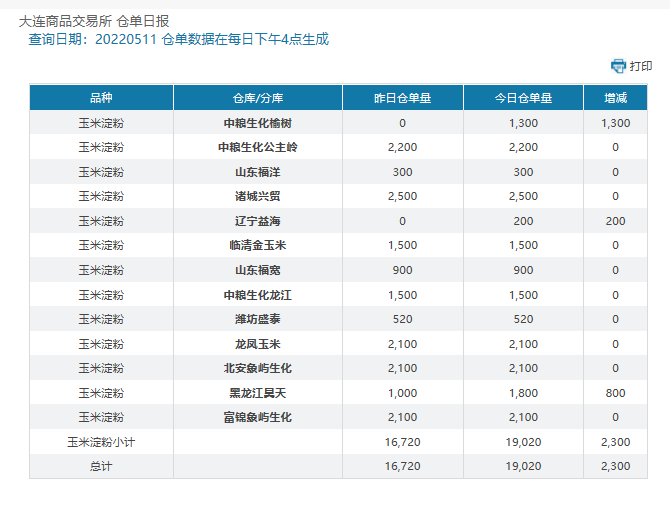670x510 pixels.
Task: Select warehouse 中粮生化榆树 in the table
Action: pyautogui.click(x=258, y=123)
